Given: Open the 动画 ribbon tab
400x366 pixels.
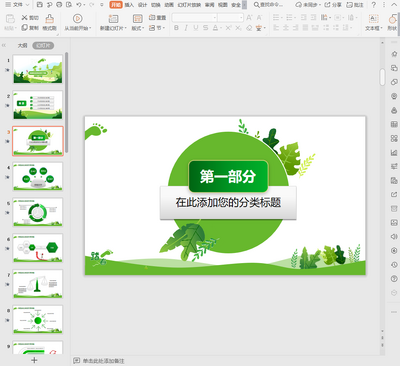Looking at the screenshot, I should coord(169,5).
